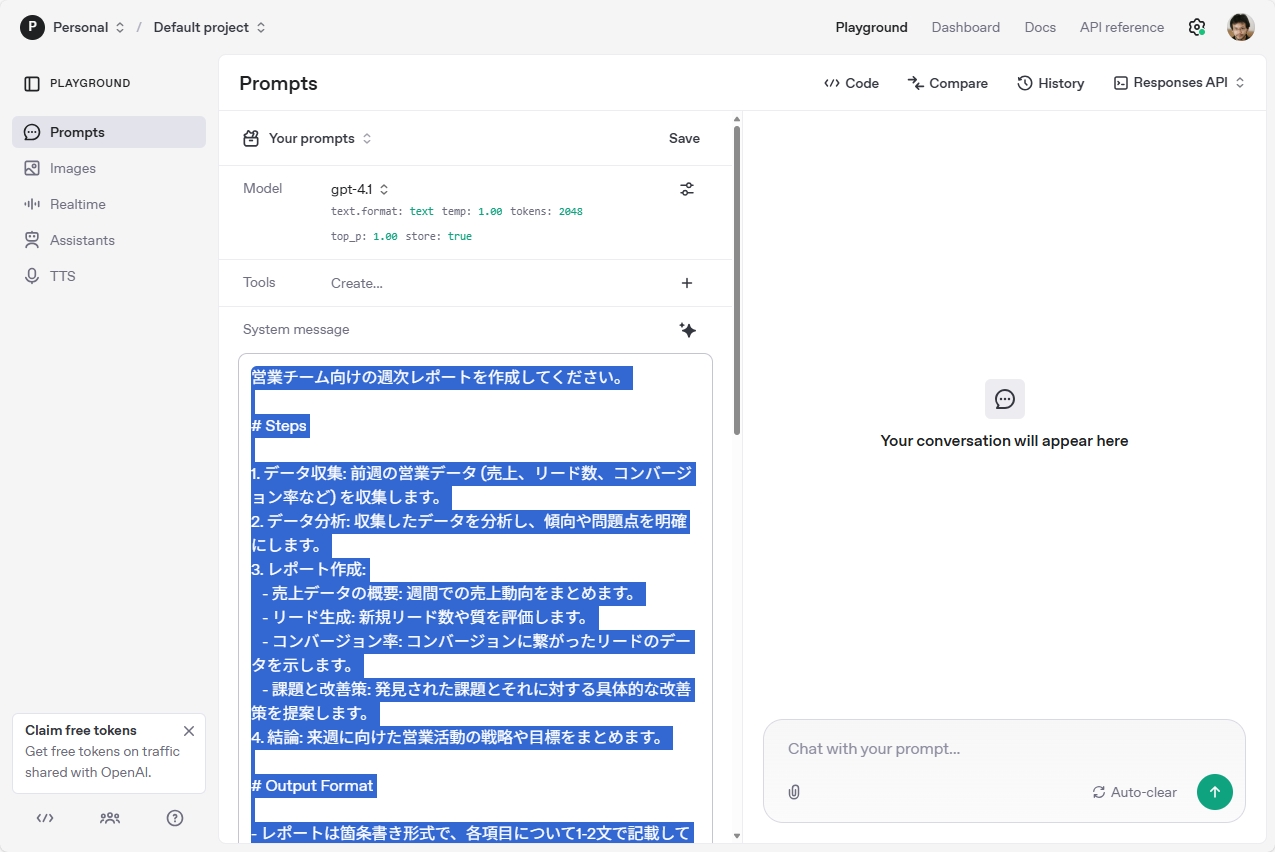Open the Images page from sidebar
The image size is (1275, 852).
[x=75, y=167]
